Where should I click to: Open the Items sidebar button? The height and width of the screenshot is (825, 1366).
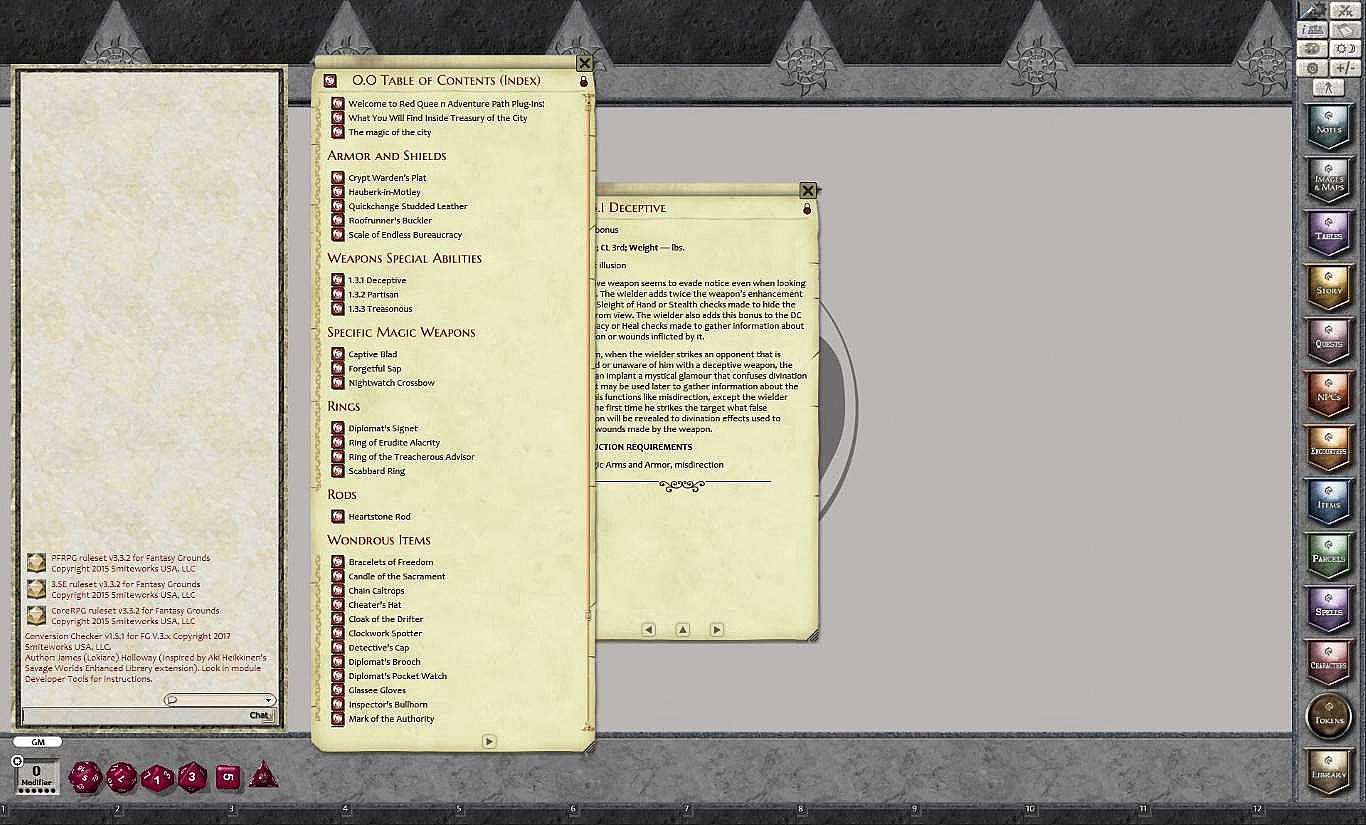point(1329,501)
